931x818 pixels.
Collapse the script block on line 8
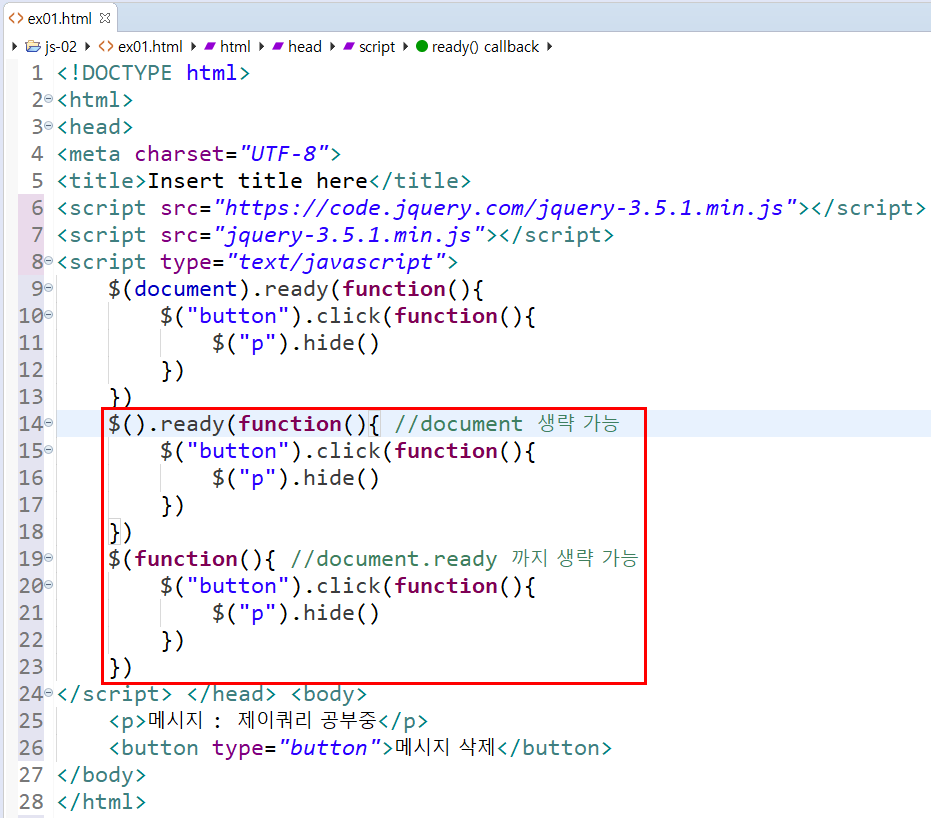tap(49, 261)
